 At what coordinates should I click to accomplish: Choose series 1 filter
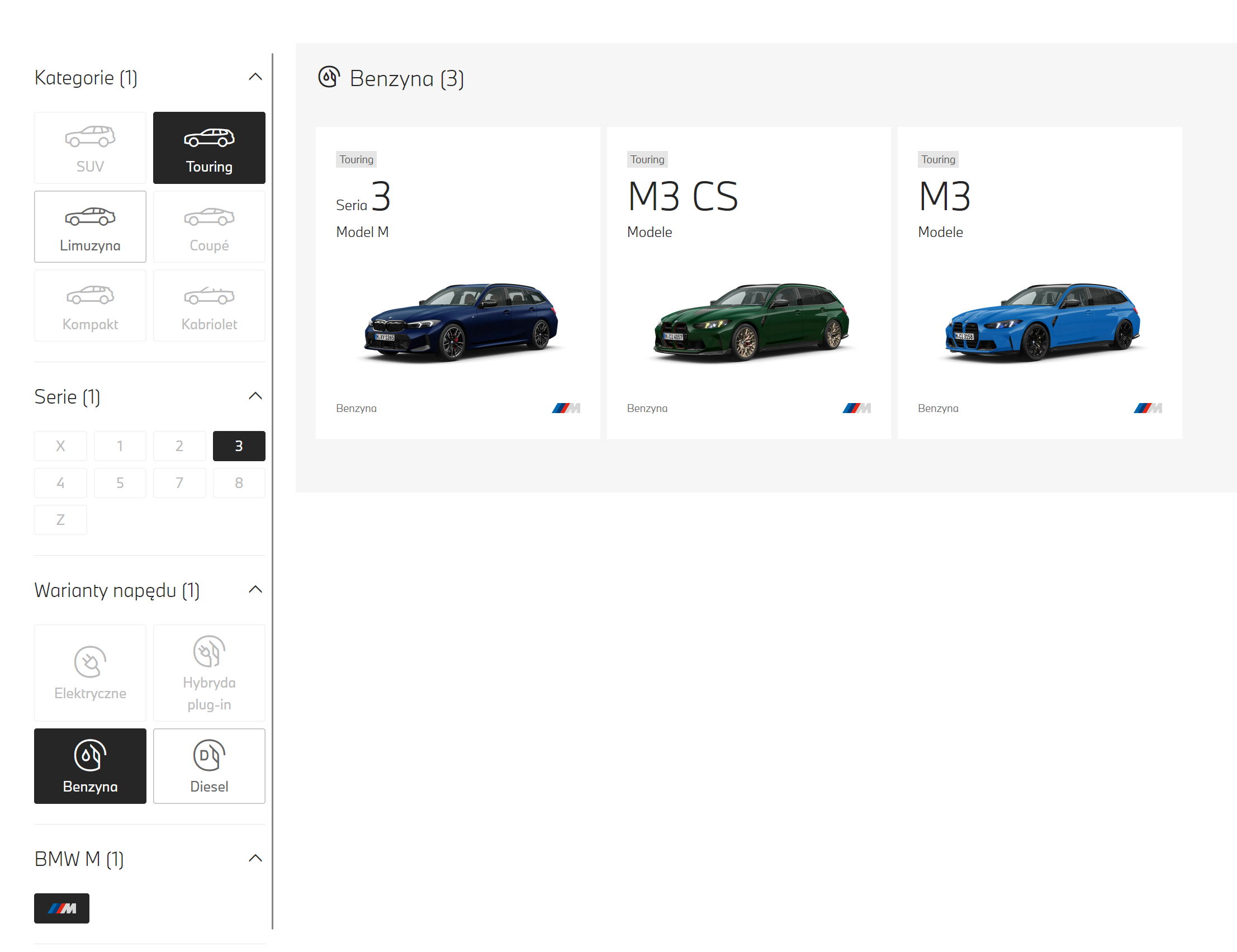point(120,446)
